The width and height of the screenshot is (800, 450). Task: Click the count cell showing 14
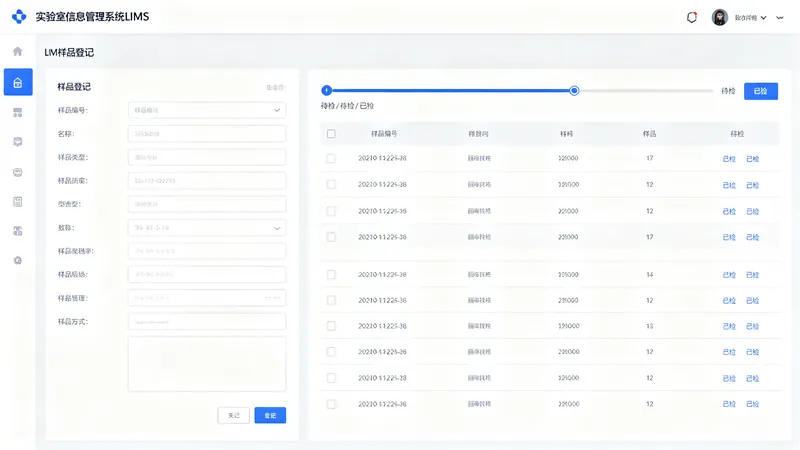(649, 274)
